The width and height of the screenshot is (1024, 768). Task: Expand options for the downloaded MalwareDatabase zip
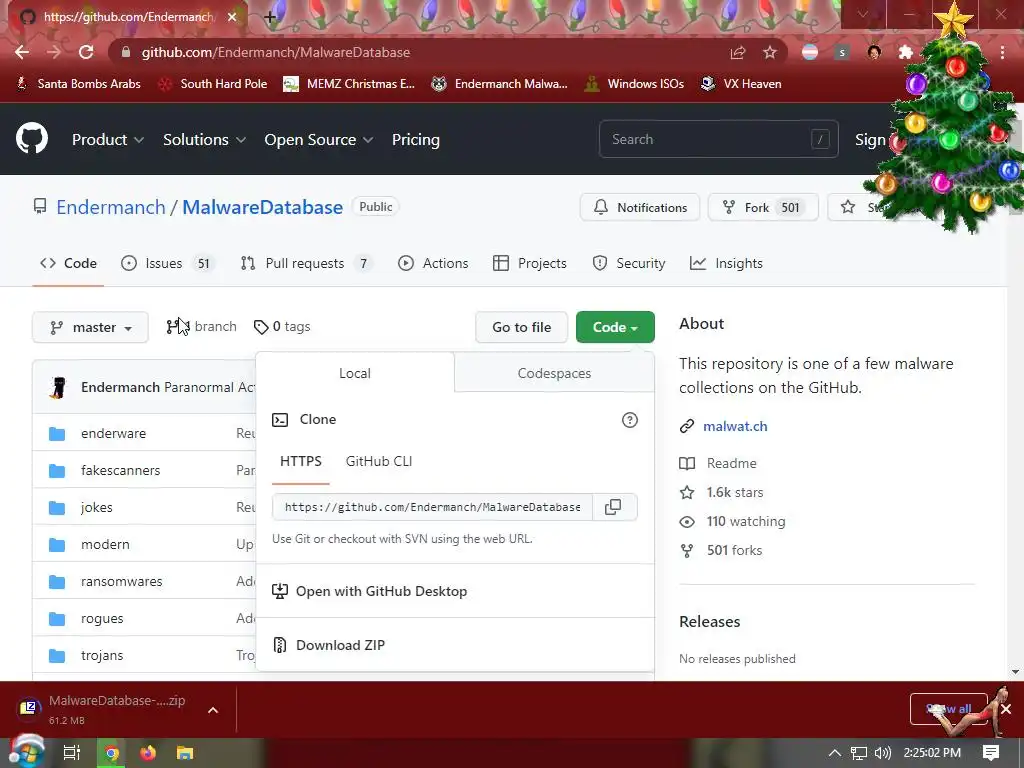[x=213, y=710]
